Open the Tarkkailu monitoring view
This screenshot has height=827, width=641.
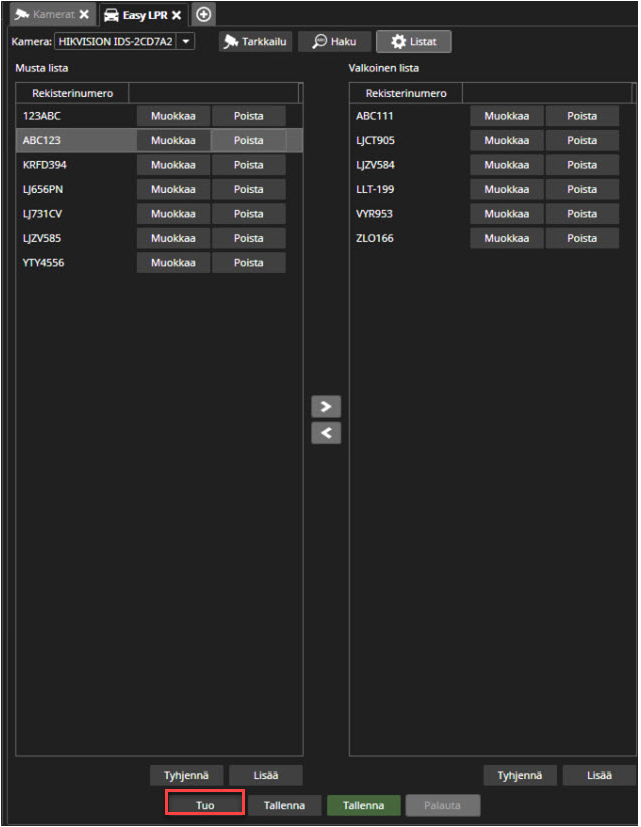[256, 42]
